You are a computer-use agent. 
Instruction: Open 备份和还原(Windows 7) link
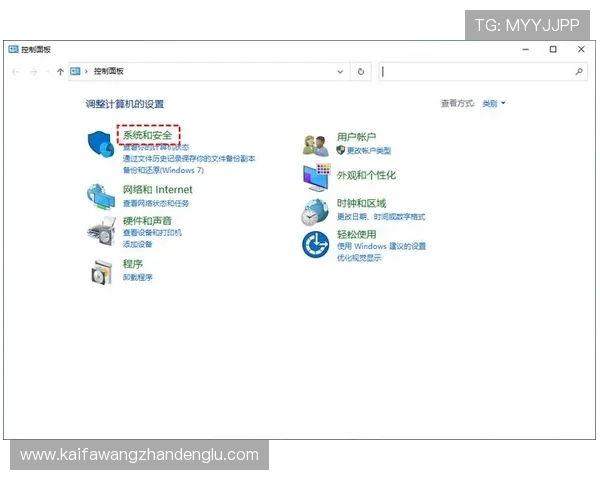pos(163,170)
